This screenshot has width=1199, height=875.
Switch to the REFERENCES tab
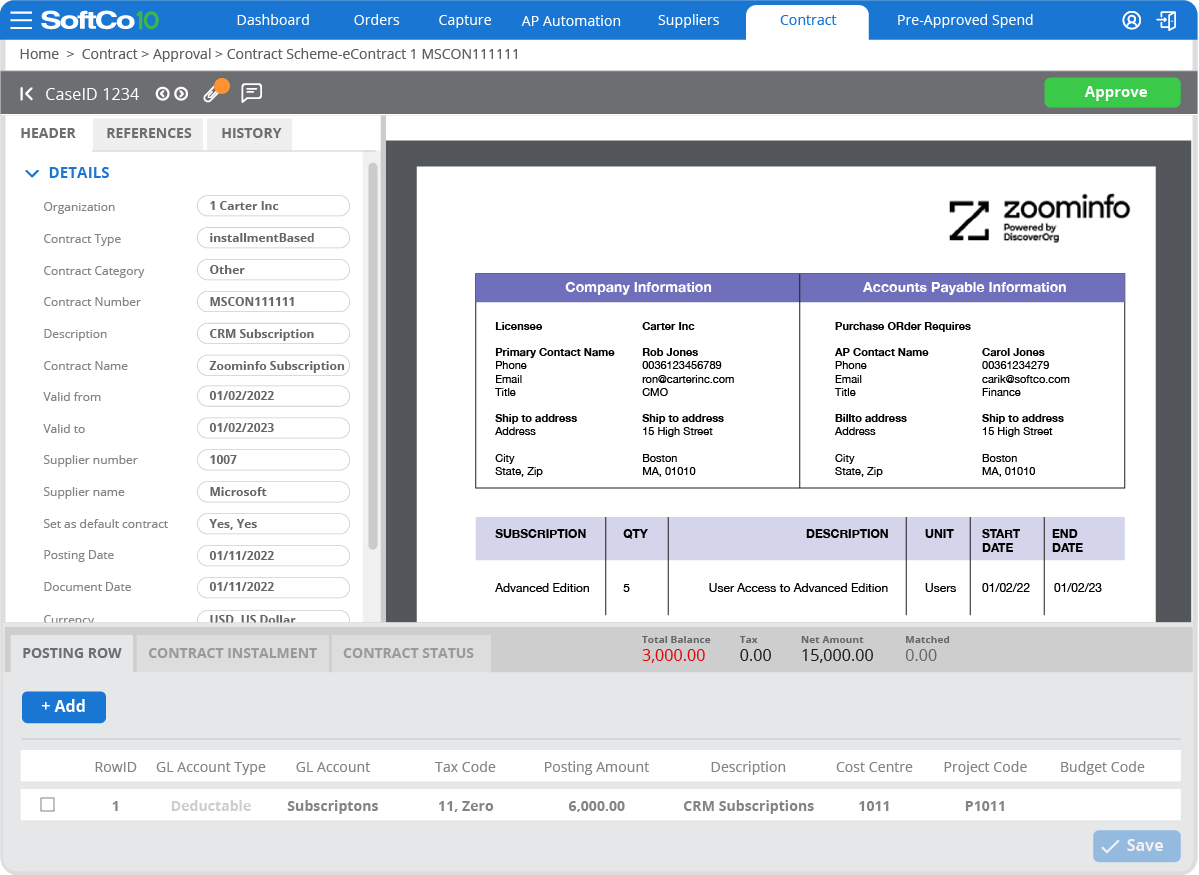point(148,133)
